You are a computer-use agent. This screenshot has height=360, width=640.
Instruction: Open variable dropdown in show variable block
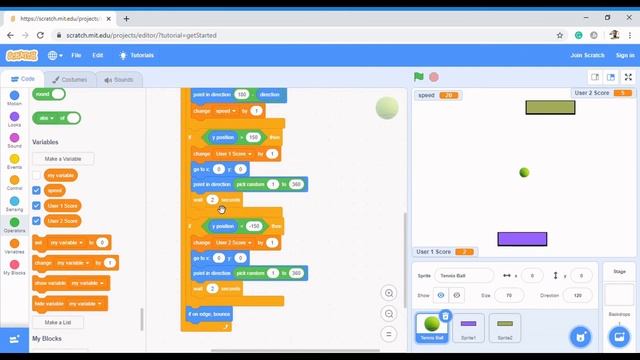[87, 283]
